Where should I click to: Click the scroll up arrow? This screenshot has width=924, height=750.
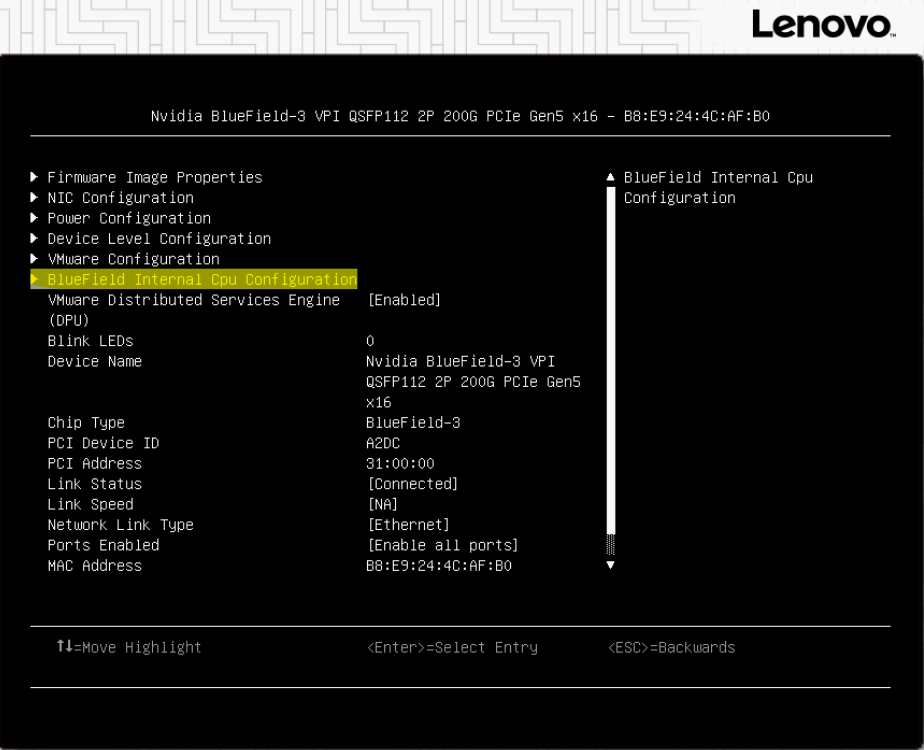click(610, 177)
